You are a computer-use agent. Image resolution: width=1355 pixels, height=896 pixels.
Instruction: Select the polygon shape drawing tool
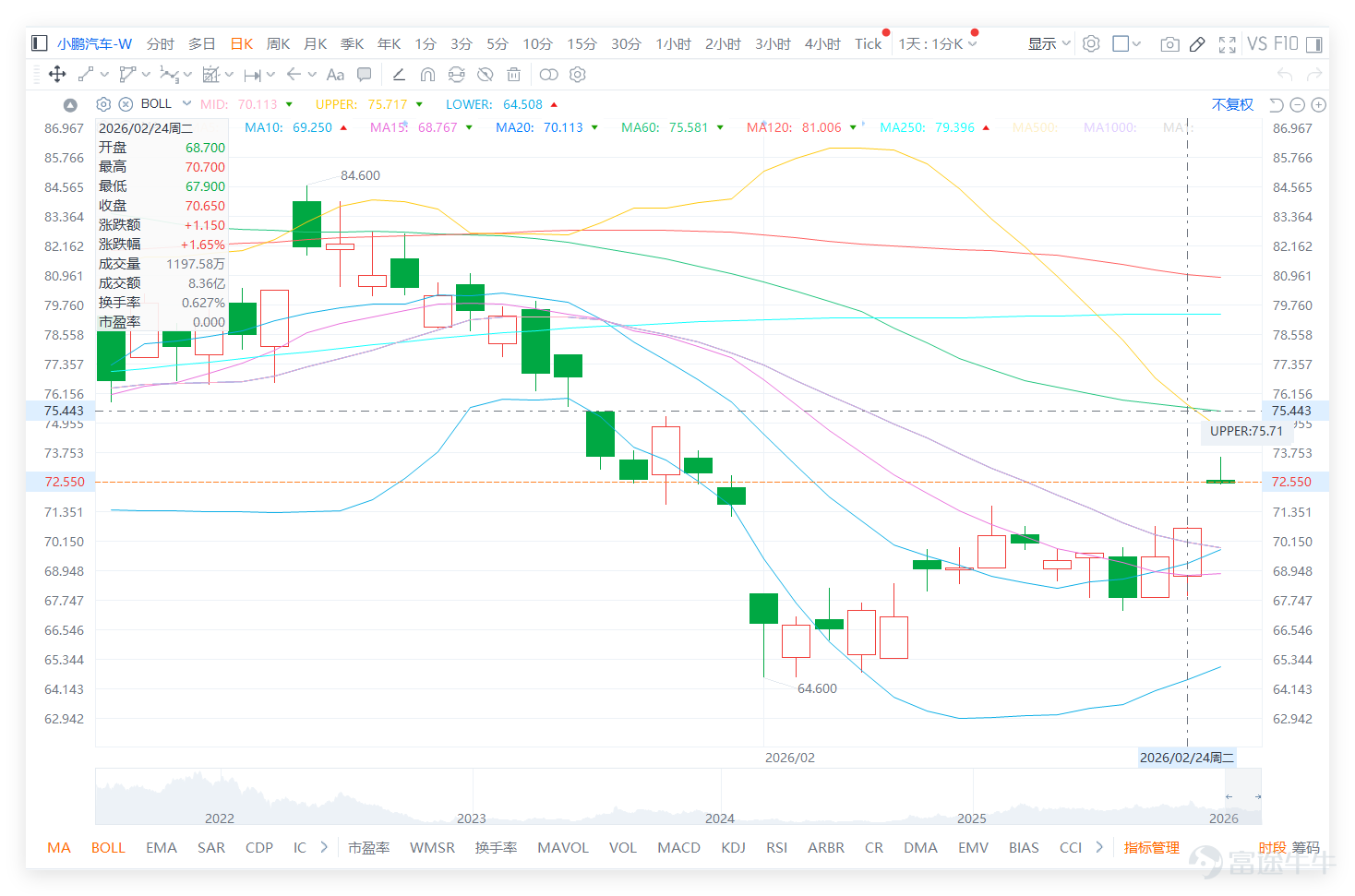[127, 75]
